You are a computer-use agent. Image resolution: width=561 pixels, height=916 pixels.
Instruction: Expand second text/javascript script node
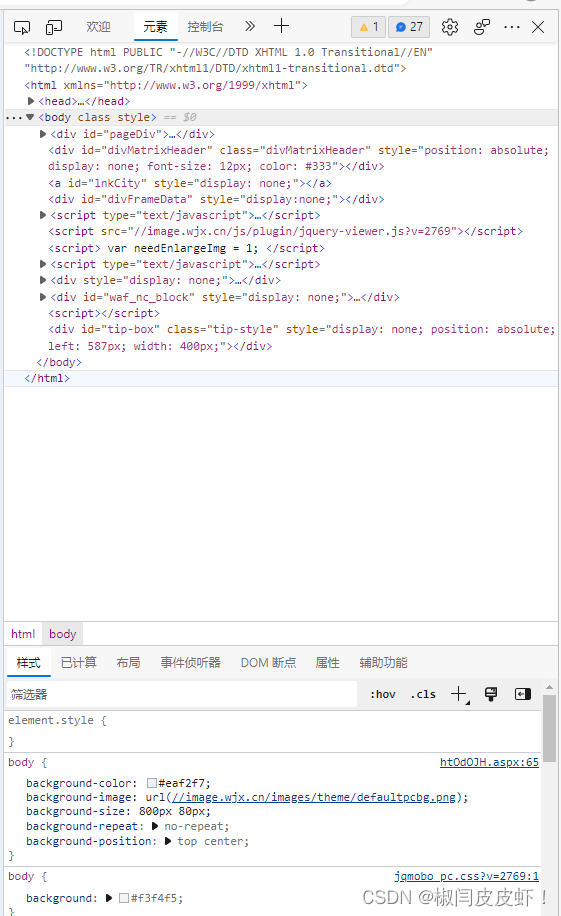click(x=43, y=264)
